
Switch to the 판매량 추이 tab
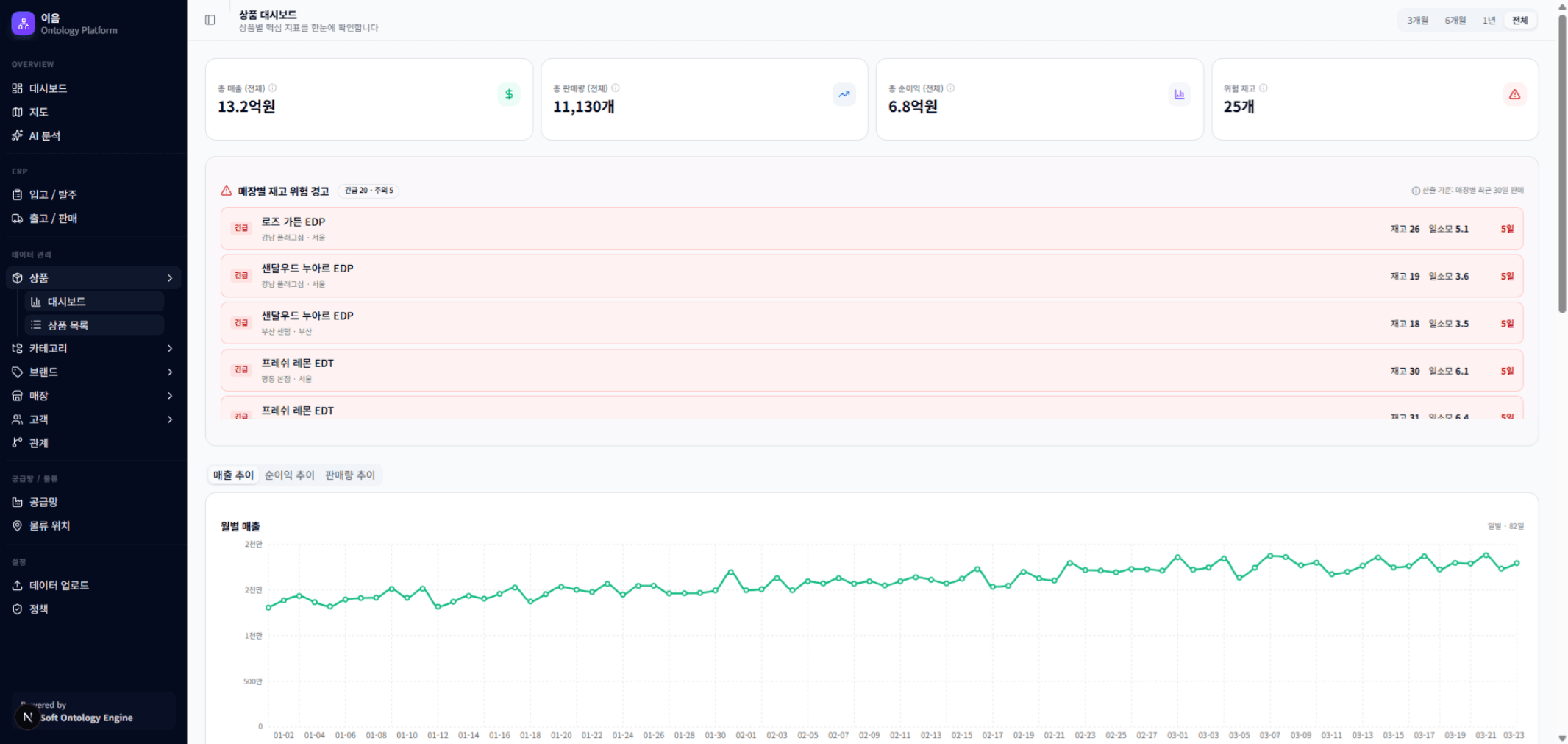350,475
